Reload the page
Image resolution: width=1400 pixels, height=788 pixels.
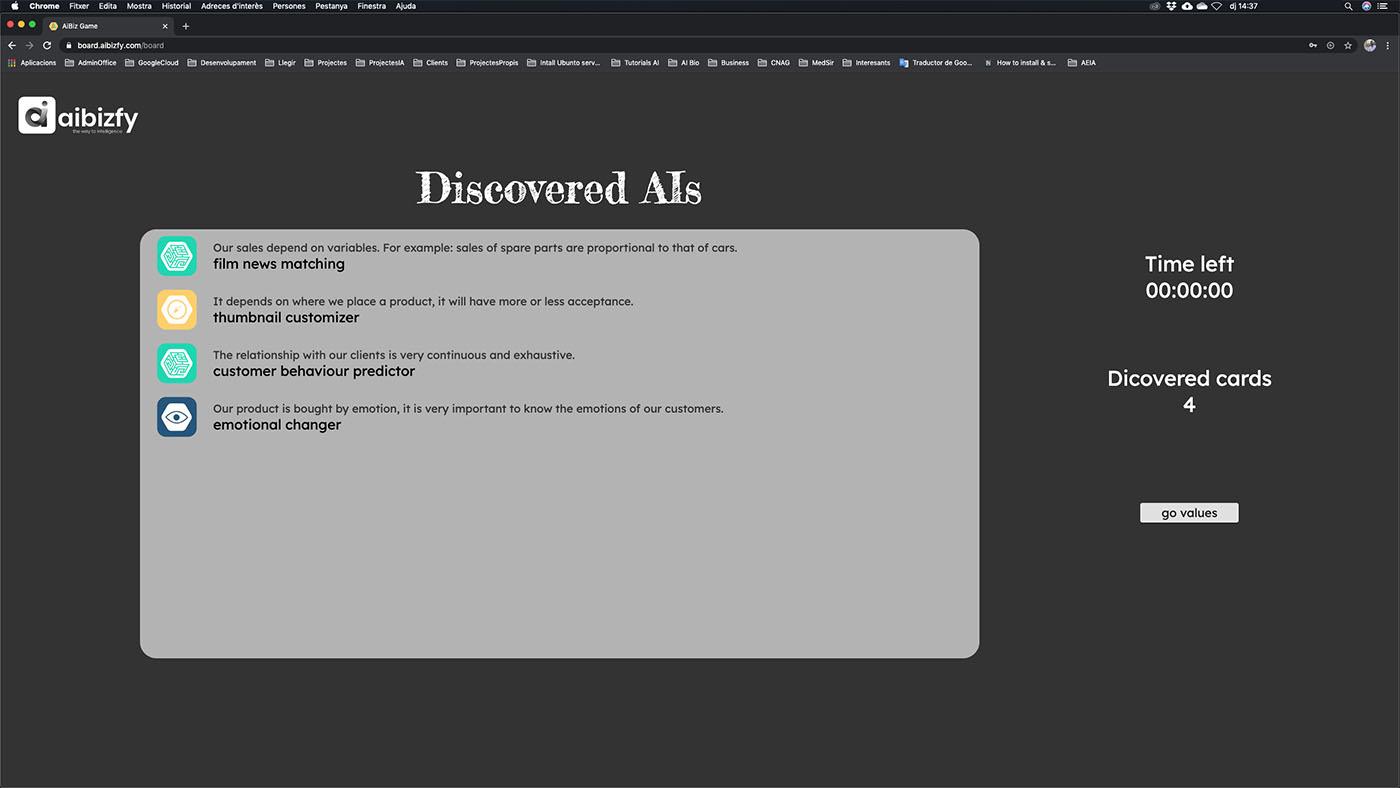(x=46, y=45)
